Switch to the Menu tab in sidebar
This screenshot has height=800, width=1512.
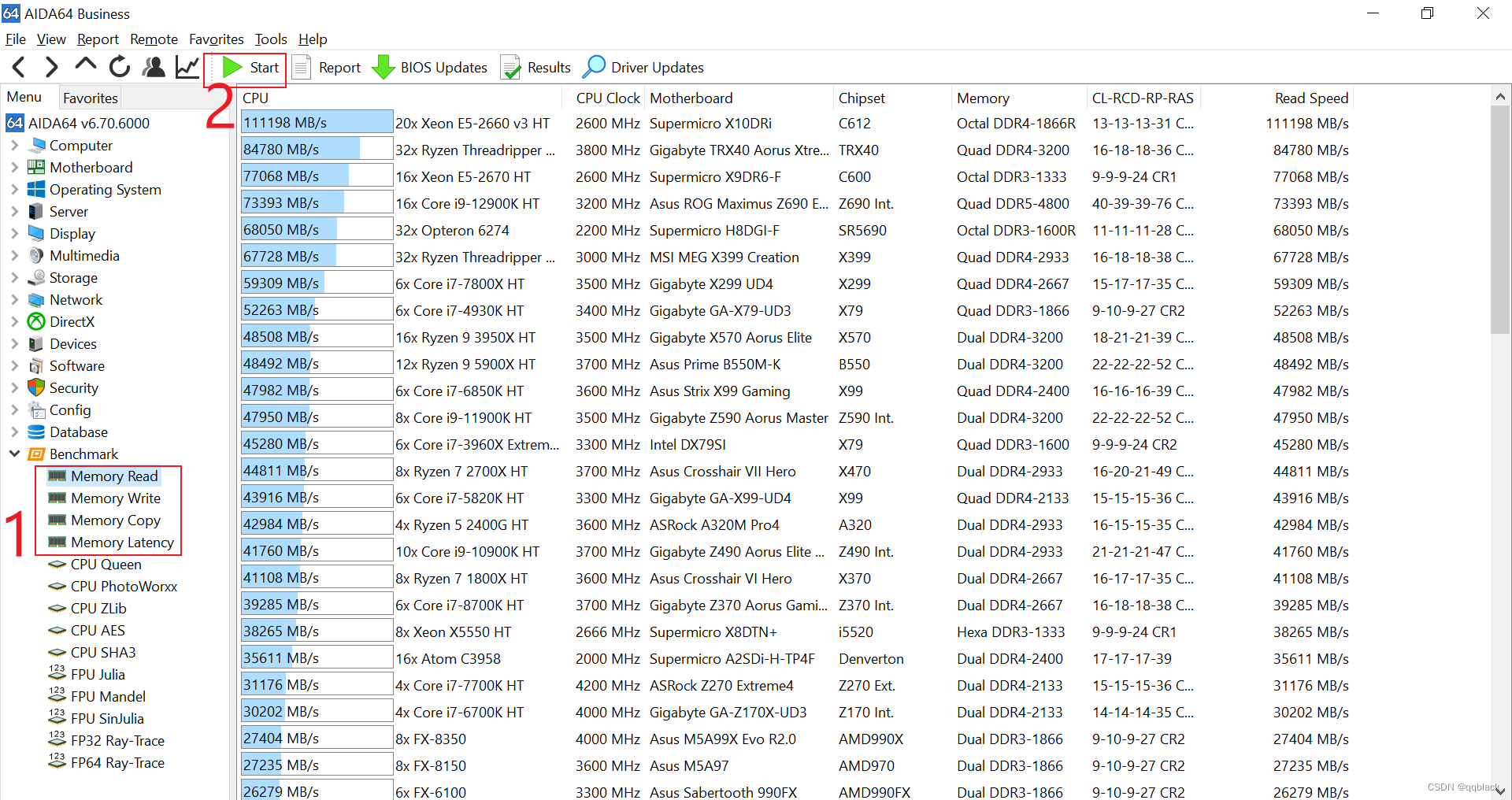tap(24, 97)
